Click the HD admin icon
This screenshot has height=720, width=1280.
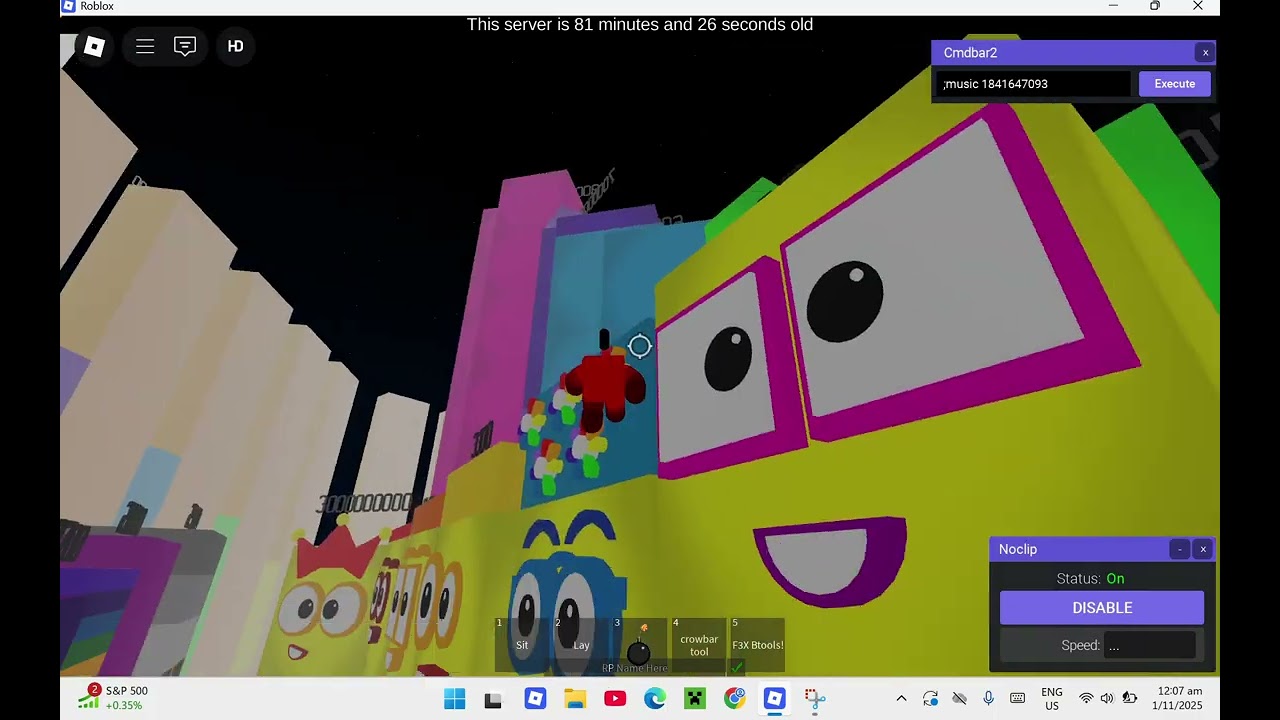236,46
